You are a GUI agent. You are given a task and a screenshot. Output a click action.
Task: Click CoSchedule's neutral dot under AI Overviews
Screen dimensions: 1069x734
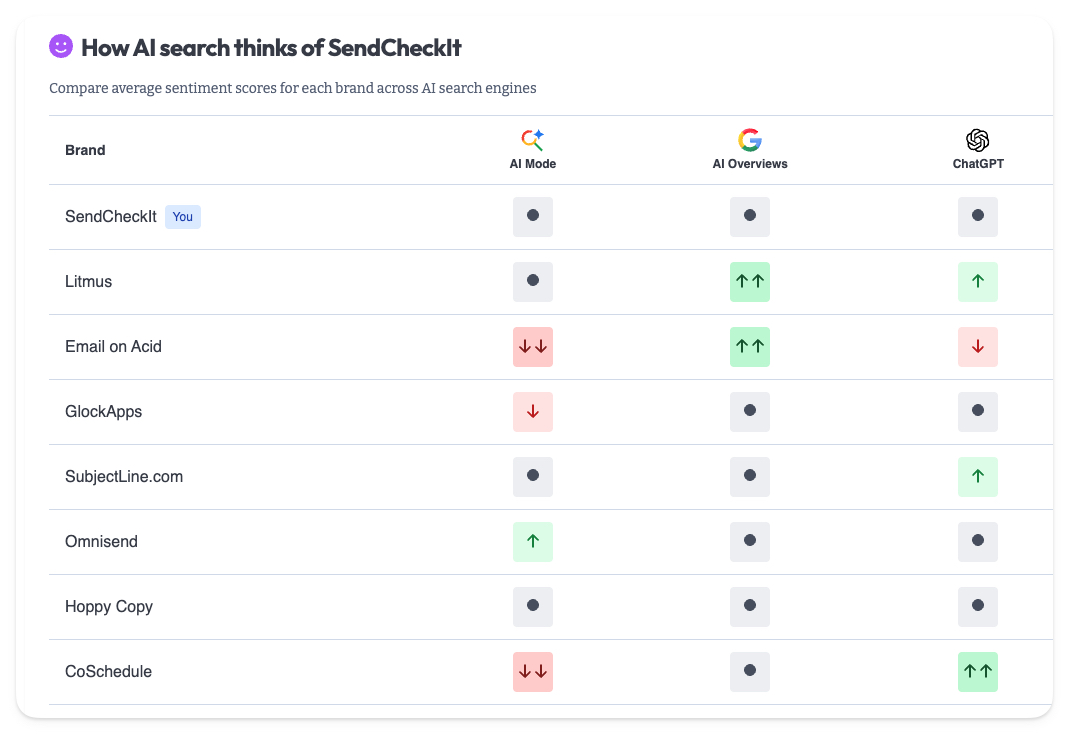pos(749,671)
